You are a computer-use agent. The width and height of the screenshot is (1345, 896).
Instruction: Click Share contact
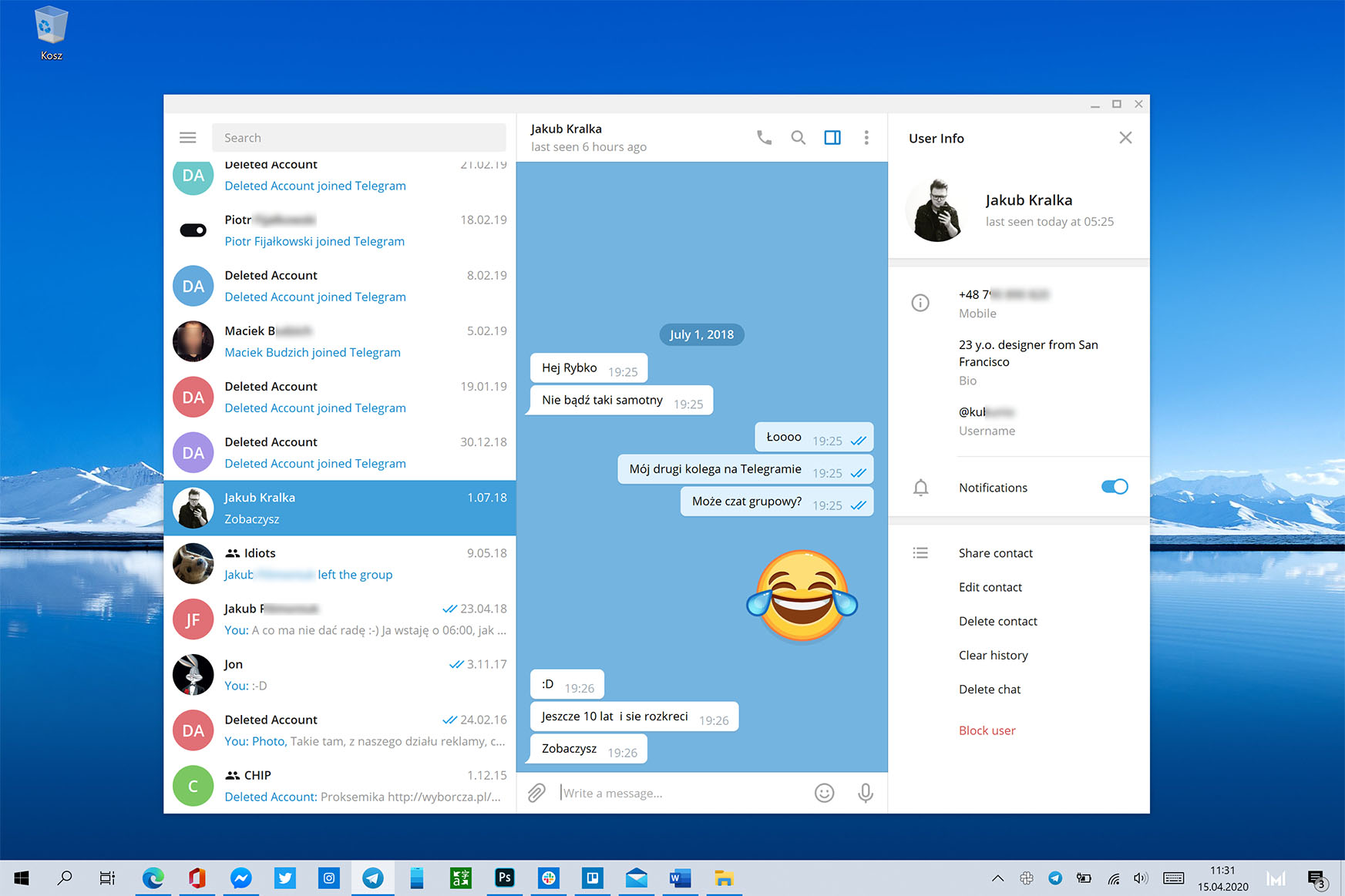(995, 553)
